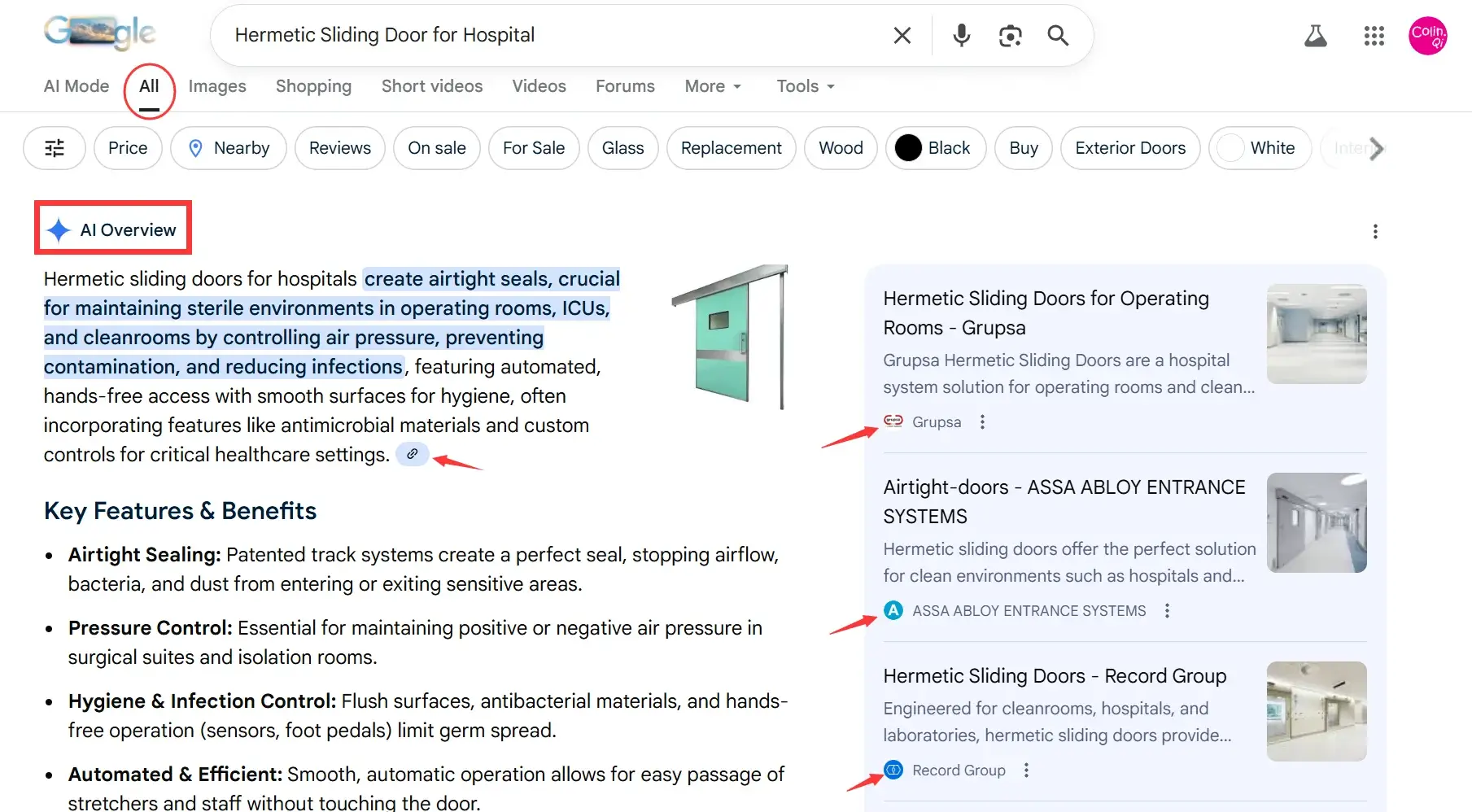The image size is (1472, 812).
Task: Enable the Nearby filter chip
Action: [229, 148]
